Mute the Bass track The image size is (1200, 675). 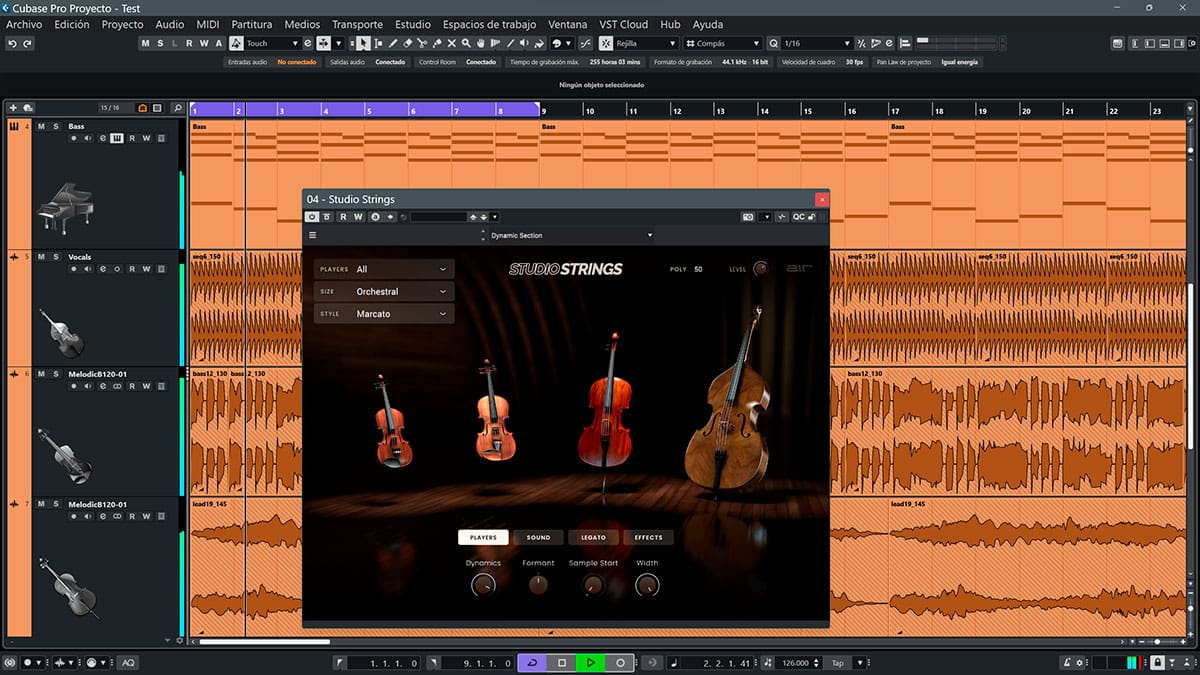point(41,127)
